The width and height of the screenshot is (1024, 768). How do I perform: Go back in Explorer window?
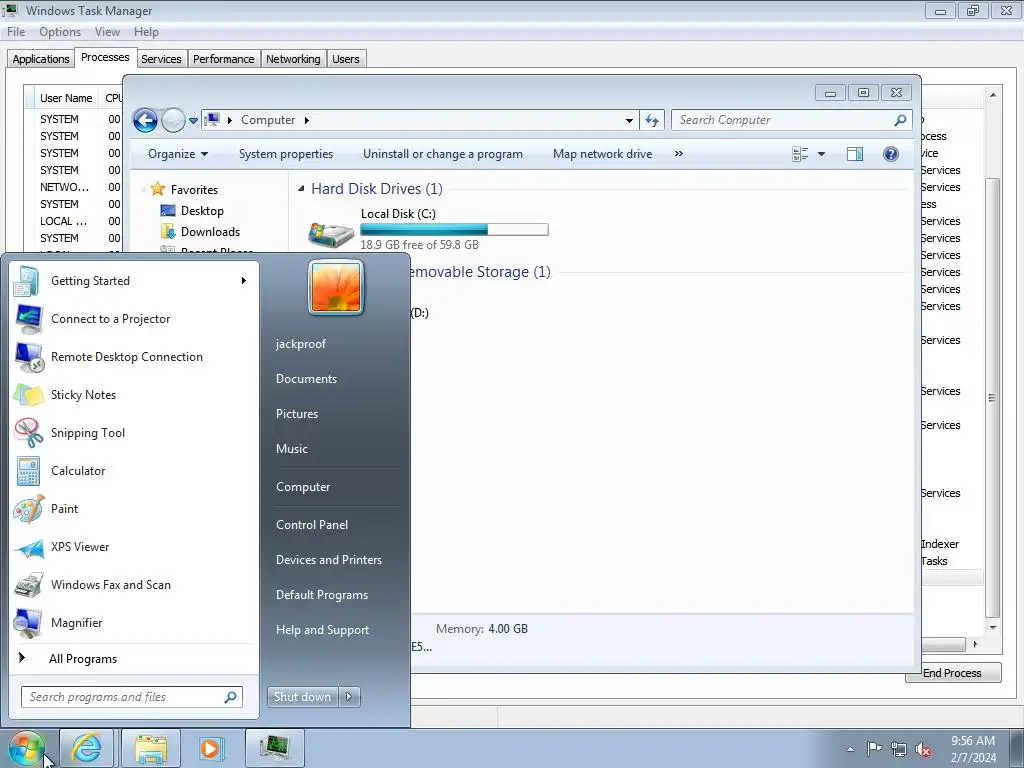(145, 120)
